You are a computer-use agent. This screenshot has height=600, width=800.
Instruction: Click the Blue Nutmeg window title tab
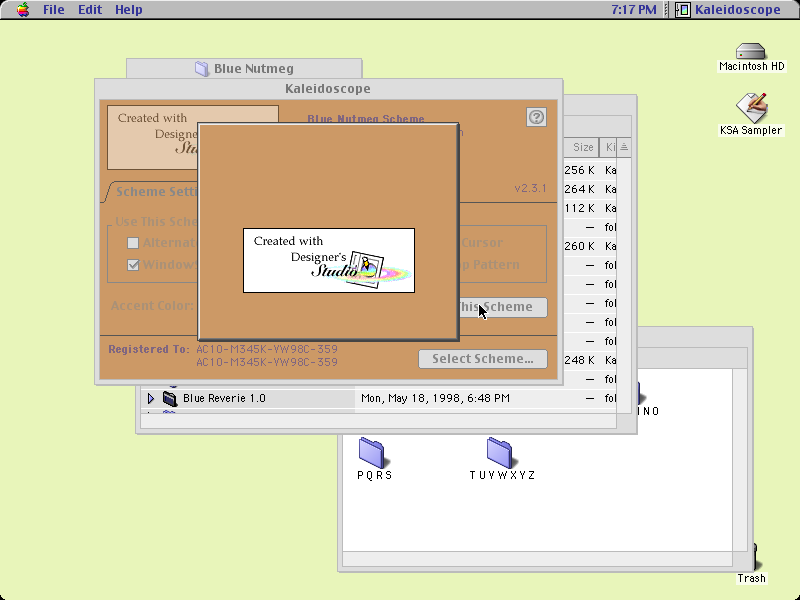(x=244, y=68)
